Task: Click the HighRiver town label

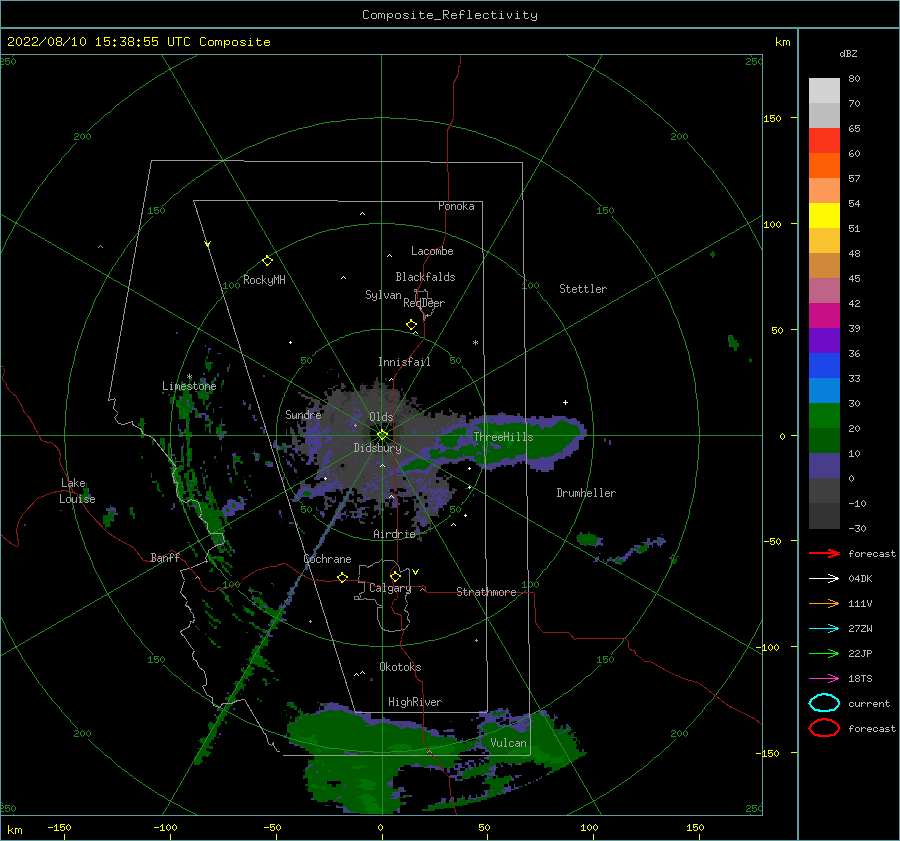Action: point(415,702)
